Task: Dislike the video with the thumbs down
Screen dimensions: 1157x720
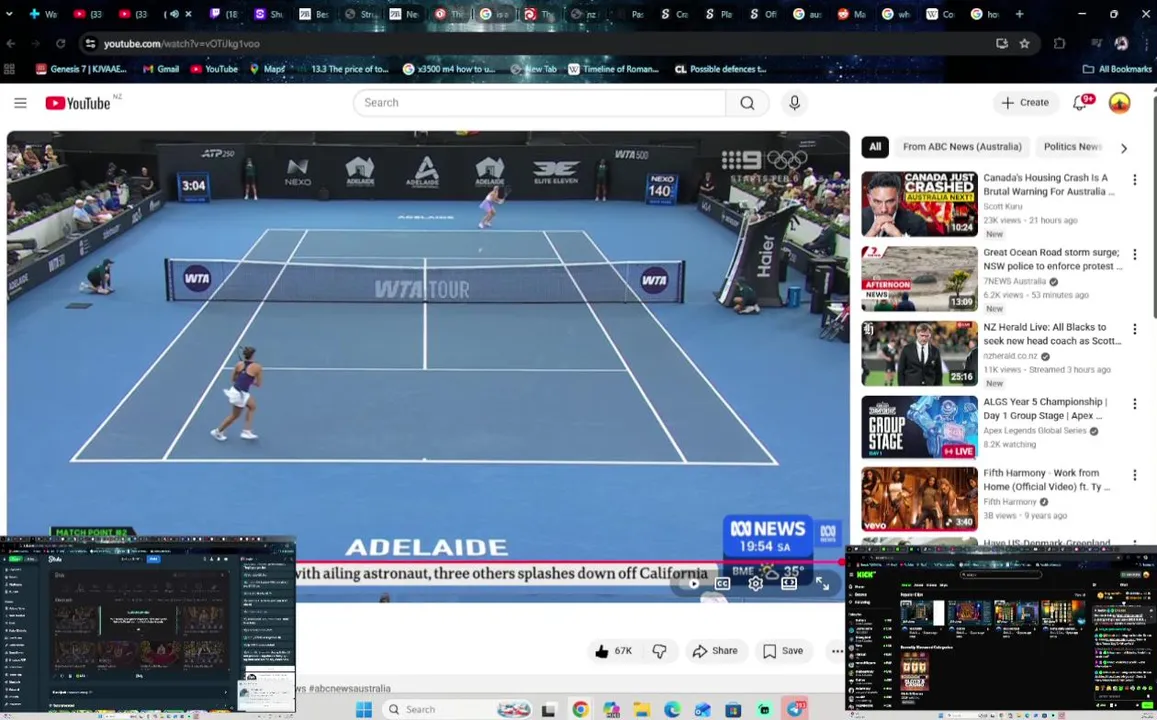Action: click(x=660, y=651)
